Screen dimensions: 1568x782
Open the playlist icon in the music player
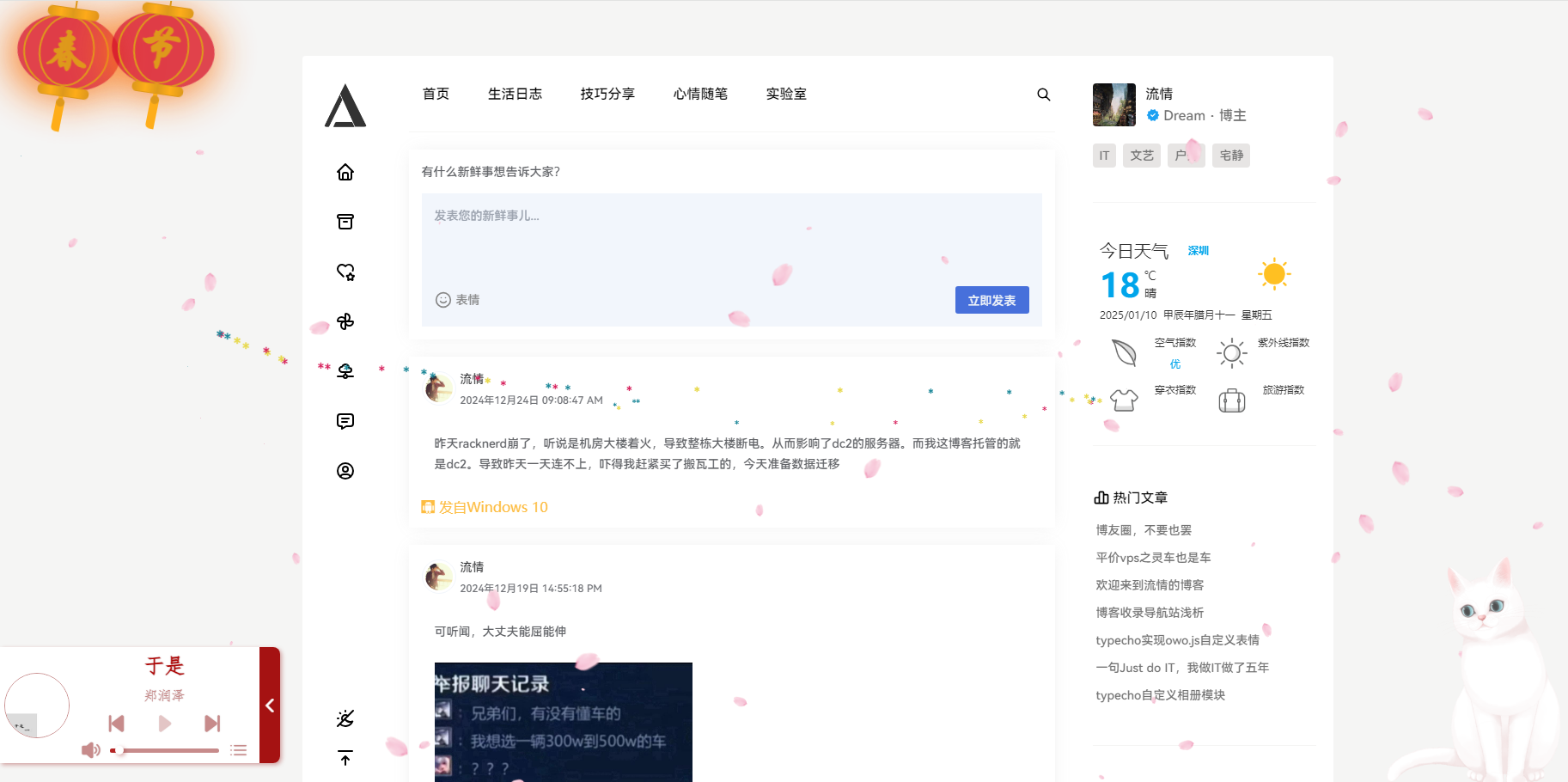point(238,749)
